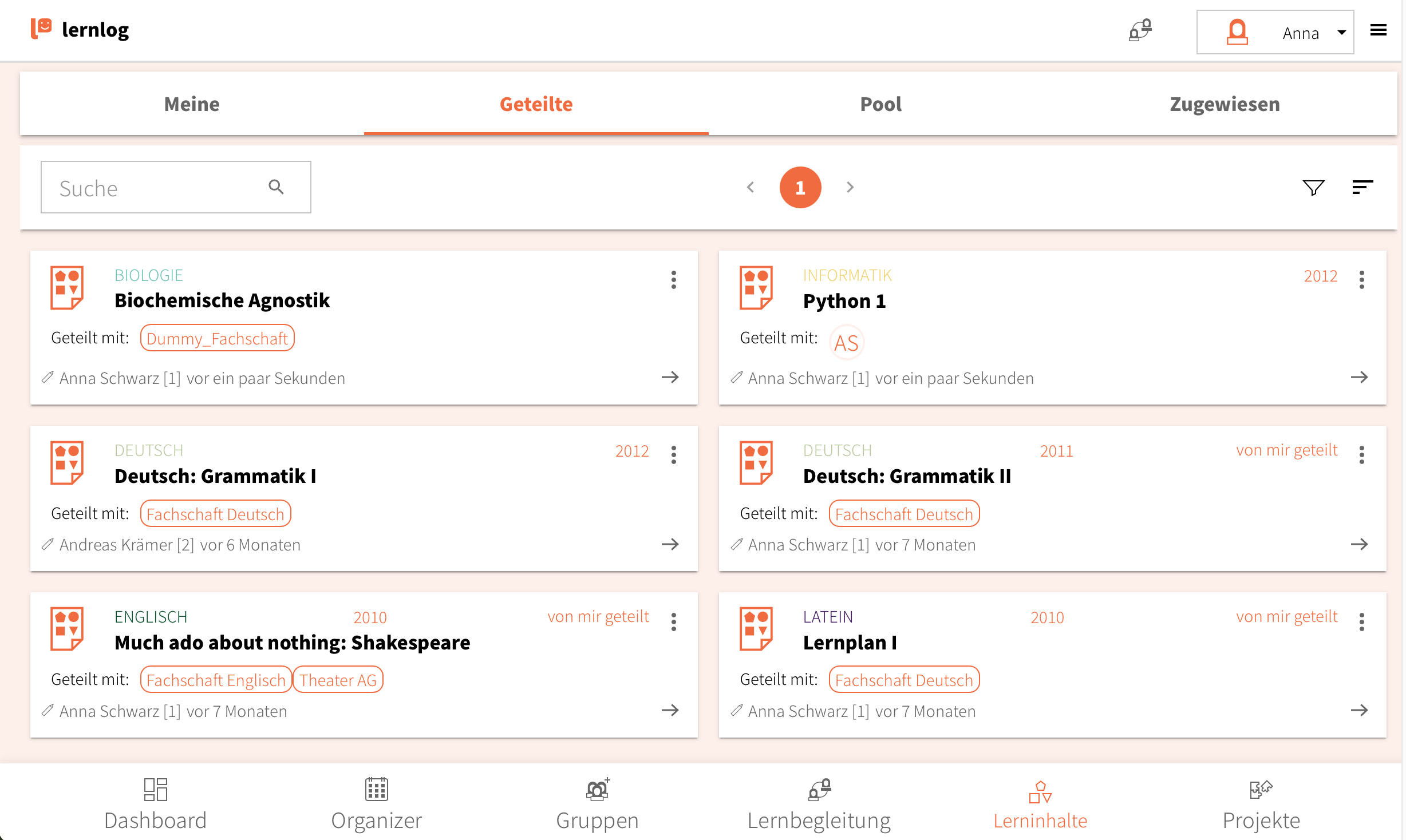Open Lernplan I via arrow icon
The width and height of the screenshot is (1406, 840).
click(x=1359, y=710)
